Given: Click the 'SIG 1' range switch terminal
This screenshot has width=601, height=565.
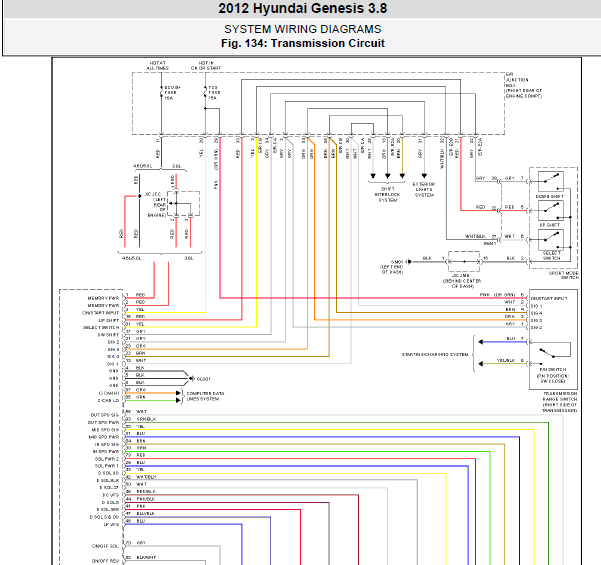Looking at the screenshot, I should pos(537,306).
